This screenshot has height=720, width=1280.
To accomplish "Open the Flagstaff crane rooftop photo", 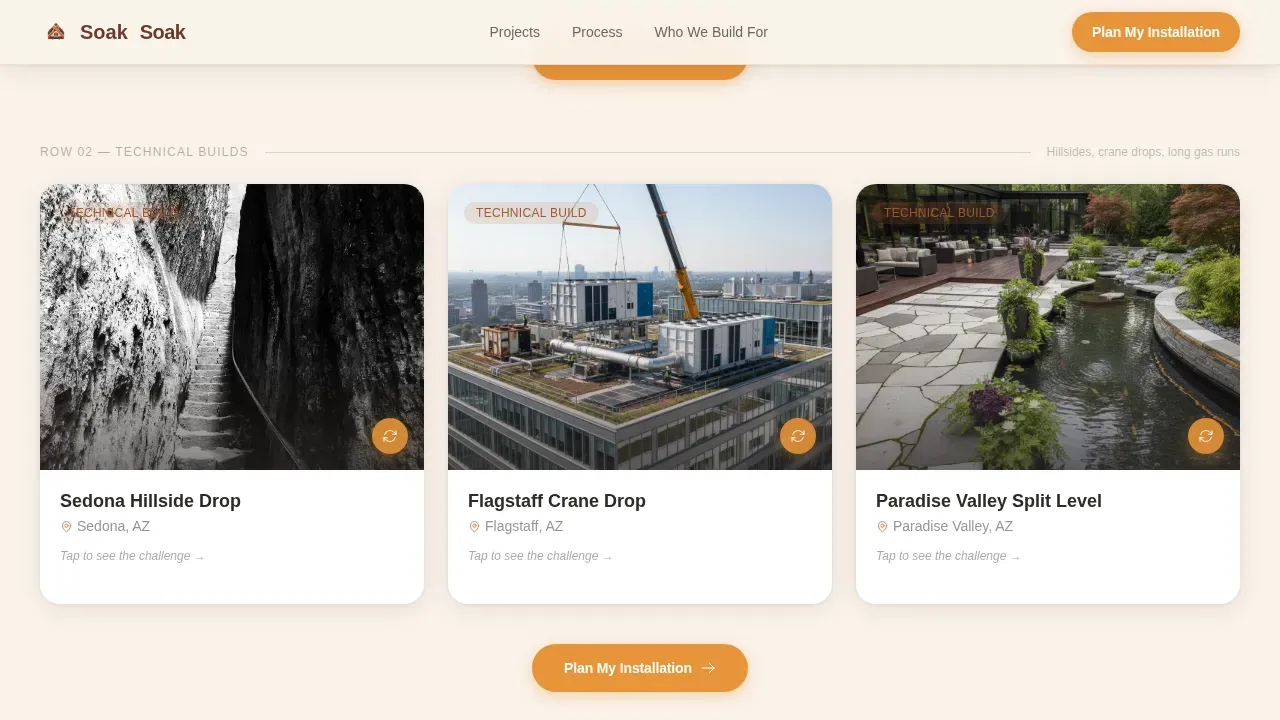I will (640, 327).
